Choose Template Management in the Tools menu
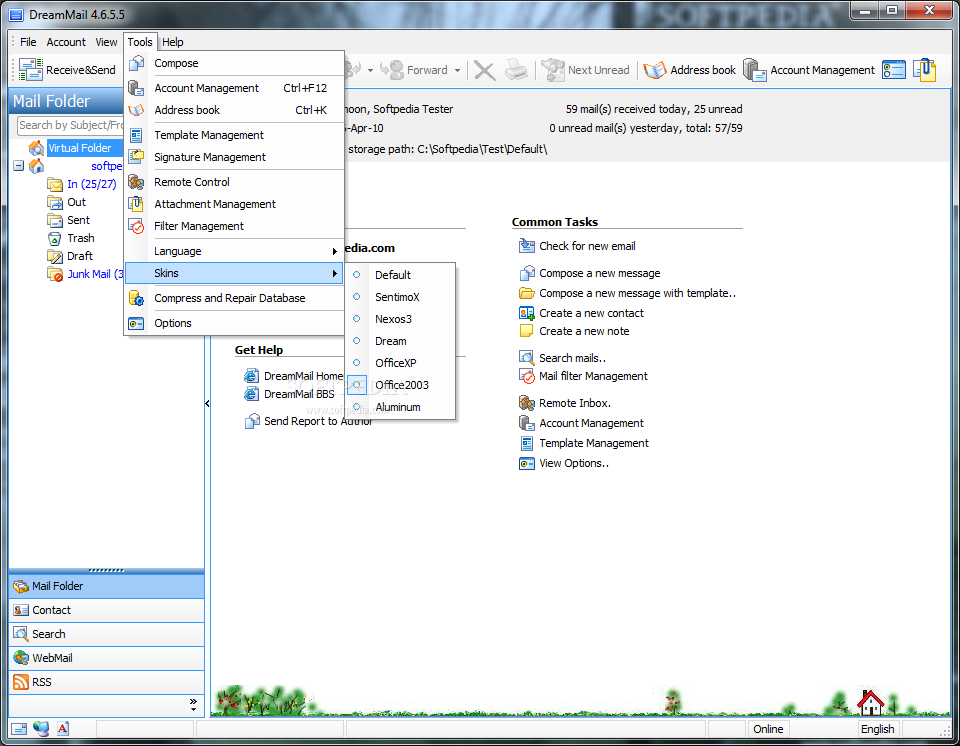The image size is (960, 746). click(234, 135)
